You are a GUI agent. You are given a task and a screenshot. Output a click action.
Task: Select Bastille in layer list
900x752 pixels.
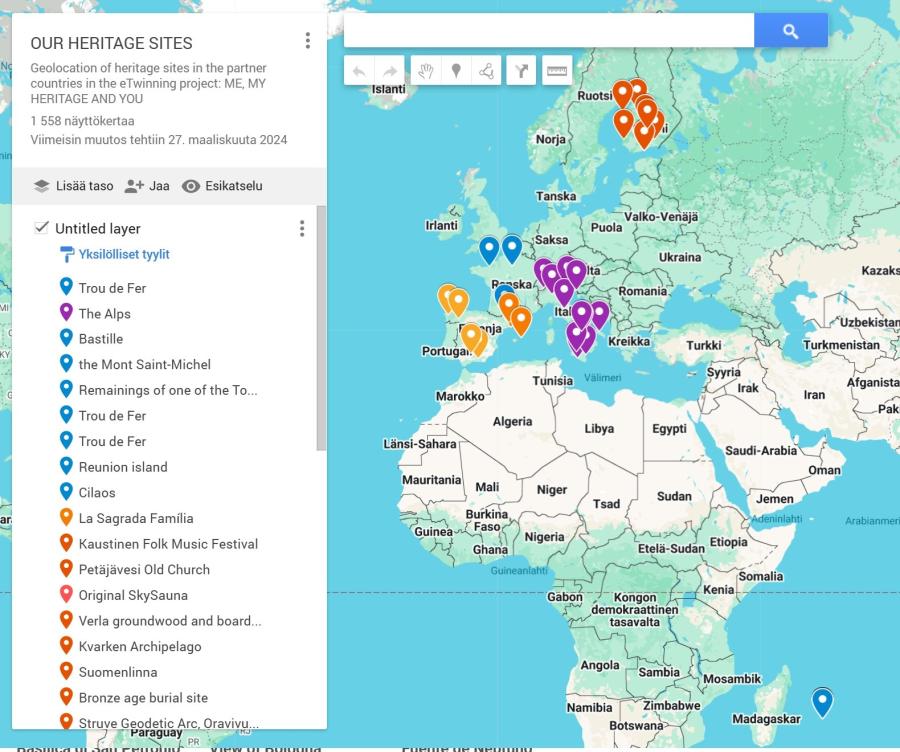(x=101, y=339)
